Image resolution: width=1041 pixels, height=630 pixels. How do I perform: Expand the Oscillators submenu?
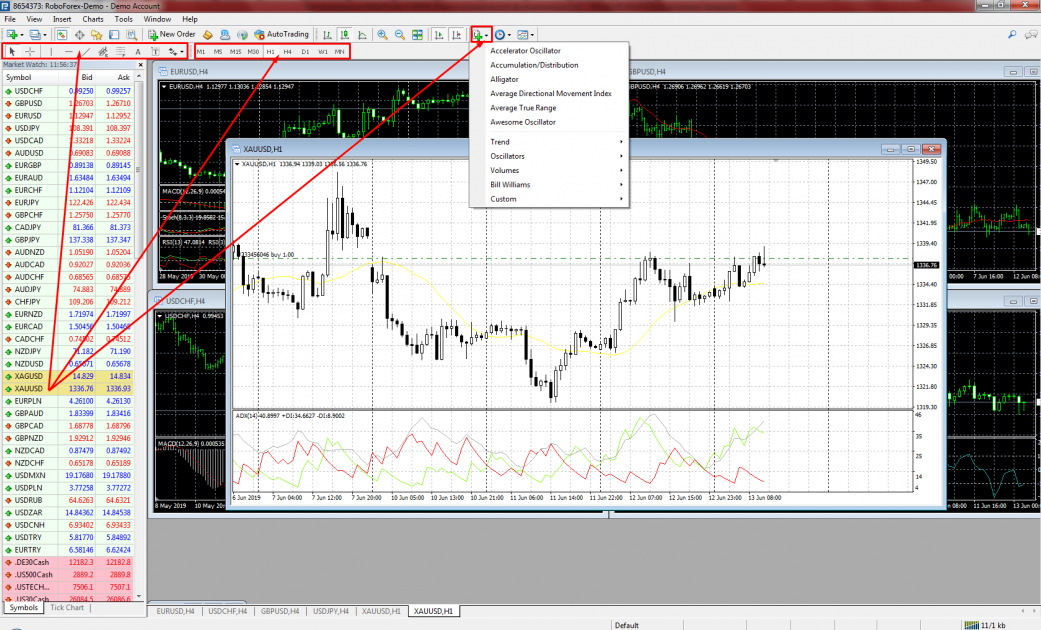(507, 156)
